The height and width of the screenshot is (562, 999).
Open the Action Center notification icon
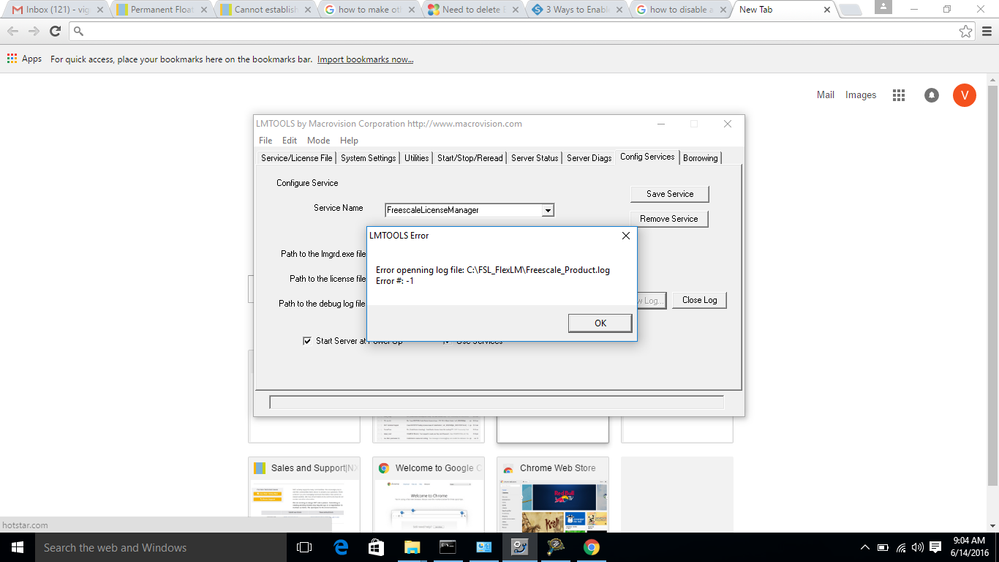point(935,547)
